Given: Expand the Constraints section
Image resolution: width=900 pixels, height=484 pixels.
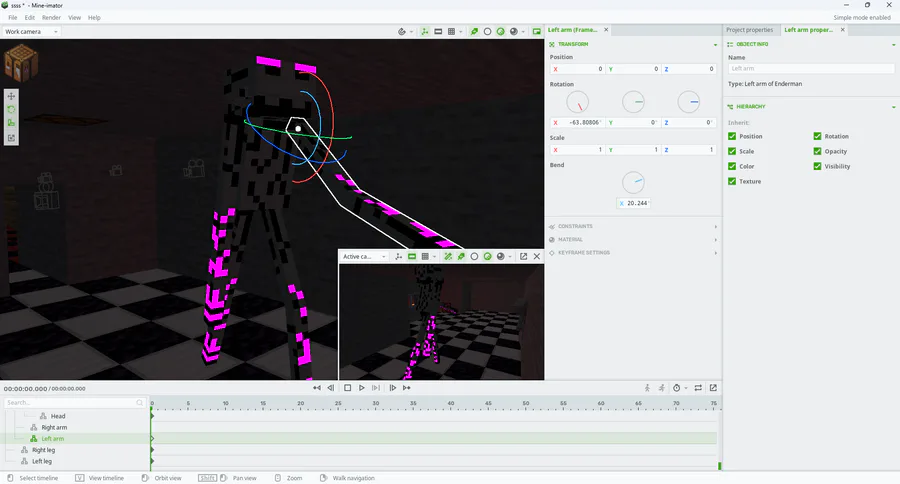Looking at the screenshot, I should 633,226.
